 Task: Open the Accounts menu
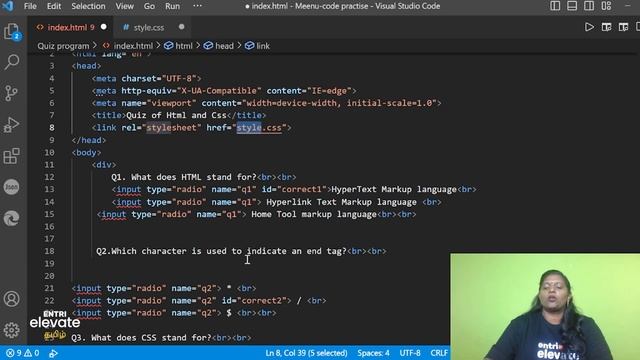point(11,299)
